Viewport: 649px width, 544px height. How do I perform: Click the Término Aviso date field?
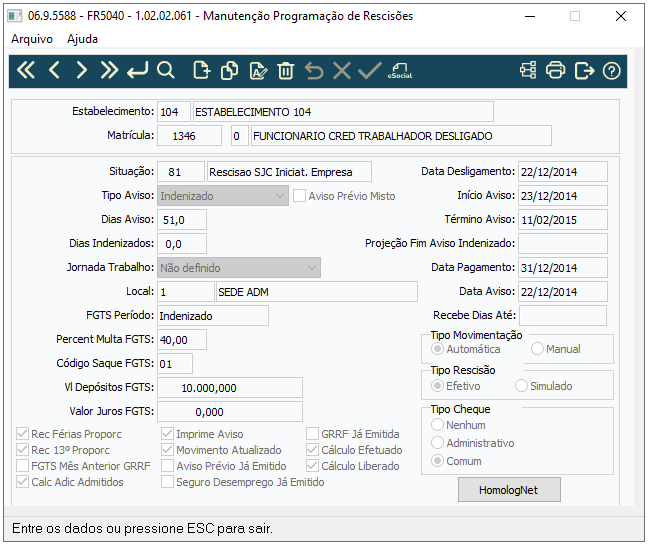tap(563, 220)
